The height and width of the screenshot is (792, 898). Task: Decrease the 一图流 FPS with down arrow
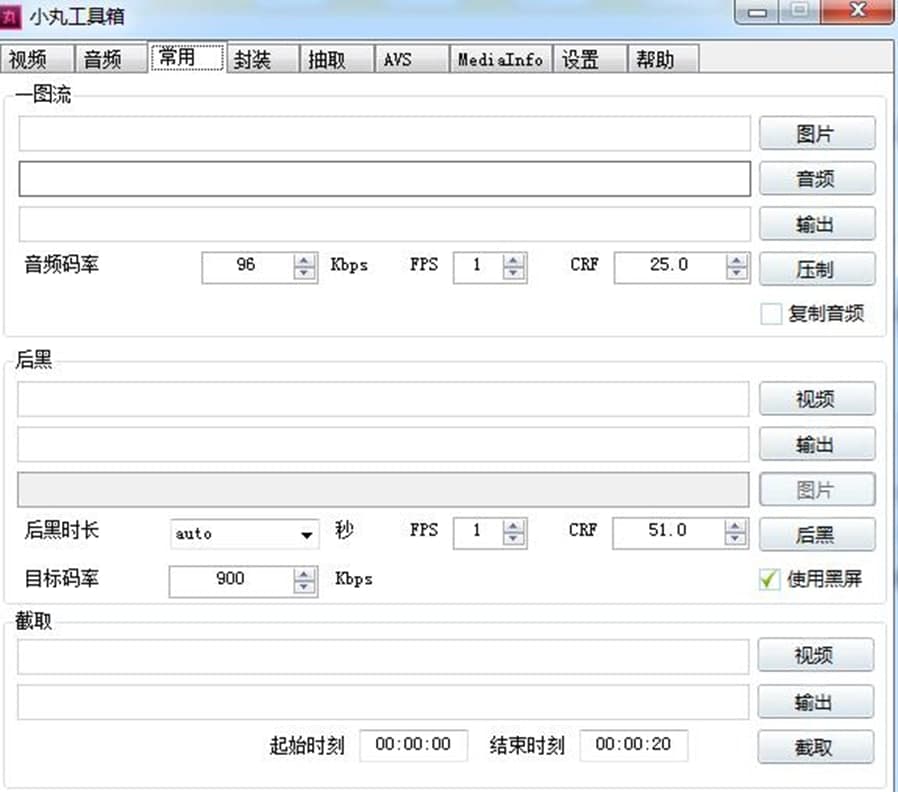514,273
